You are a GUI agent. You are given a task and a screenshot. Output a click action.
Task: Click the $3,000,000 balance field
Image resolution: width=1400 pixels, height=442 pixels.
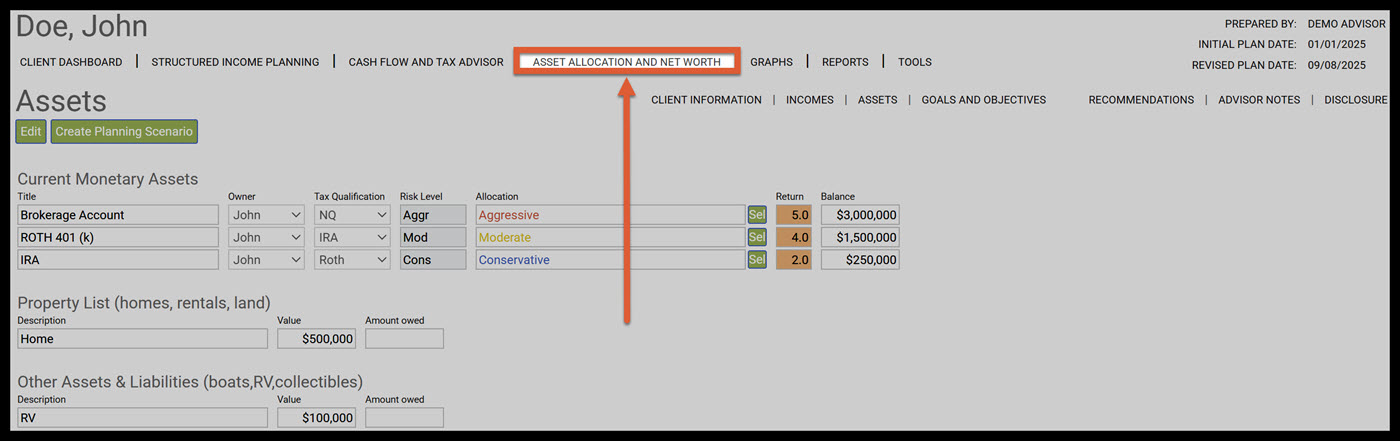coord(860,215)
